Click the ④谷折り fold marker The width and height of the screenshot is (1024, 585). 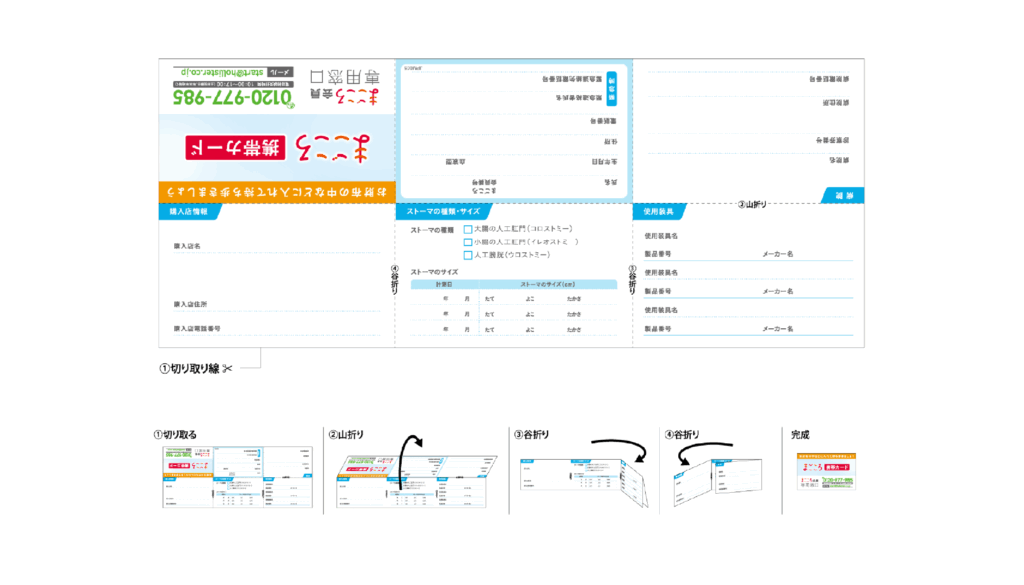coord(394,278)
